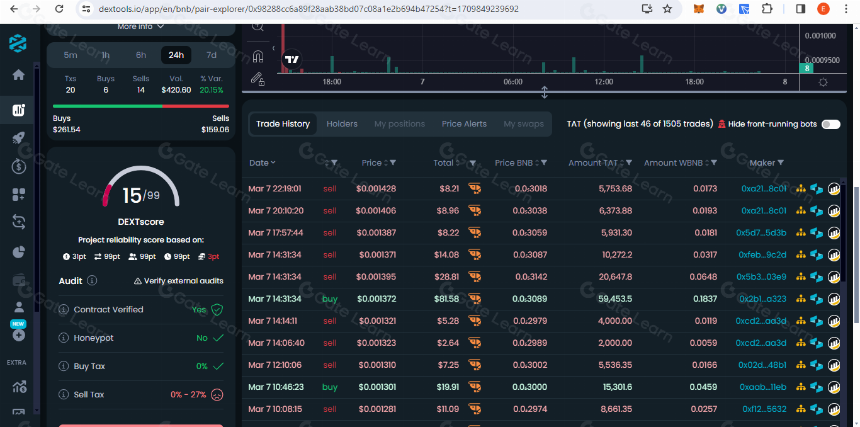This screenshot has width=860, height=427.
Task: Click the buys versus sells ratio bar
Action: (140, 106)
